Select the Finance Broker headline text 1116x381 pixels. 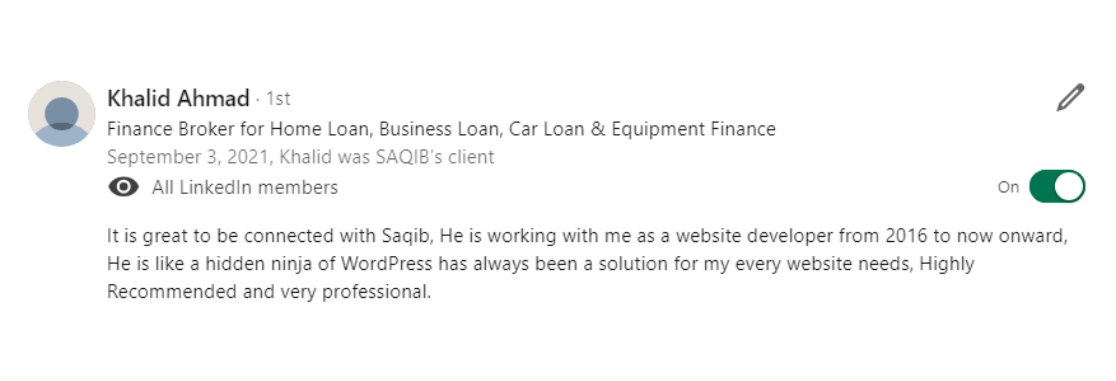pos(441,130)
